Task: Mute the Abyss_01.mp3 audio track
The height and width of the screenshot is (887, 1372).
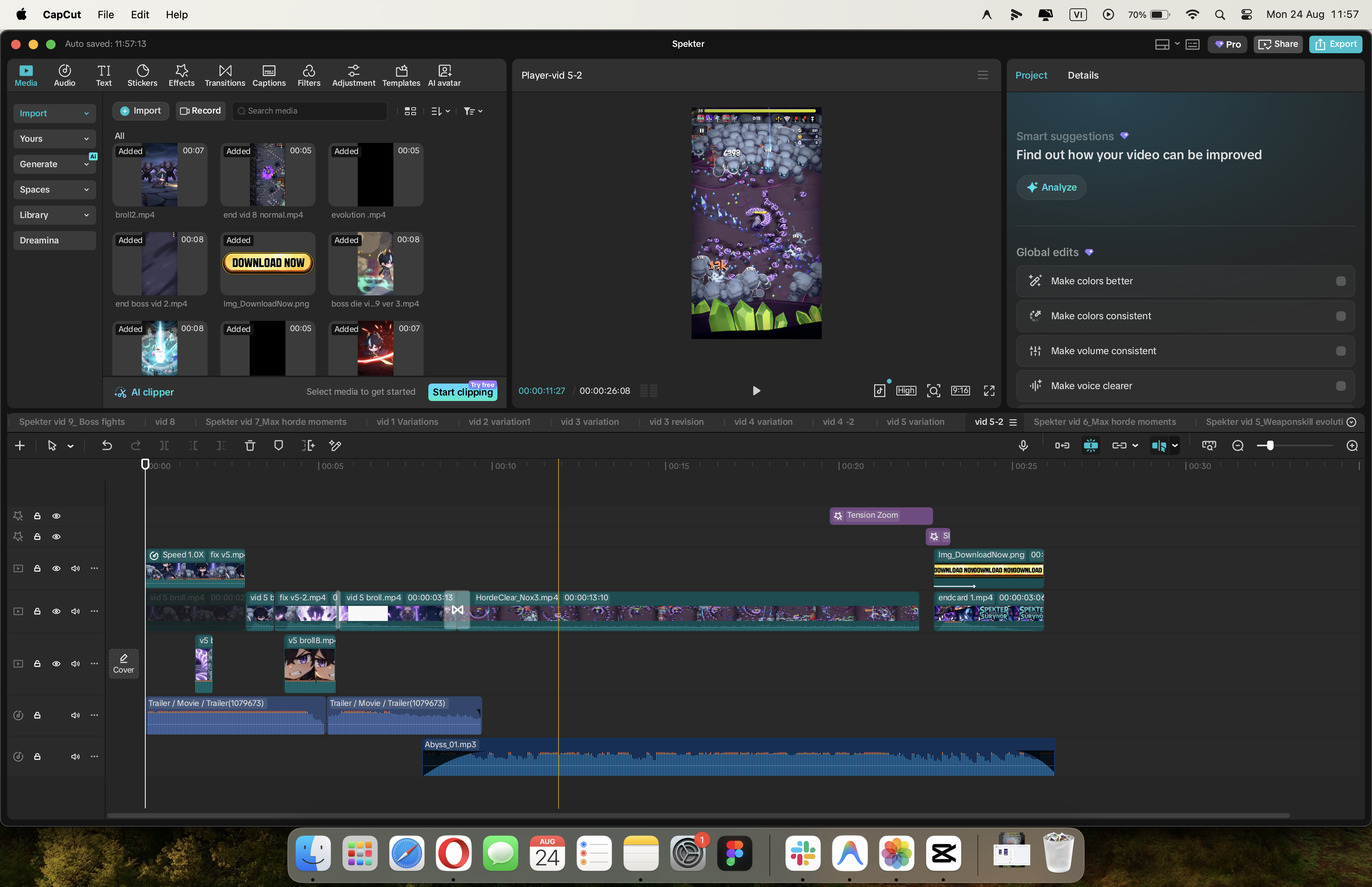Action: (75, 757)
